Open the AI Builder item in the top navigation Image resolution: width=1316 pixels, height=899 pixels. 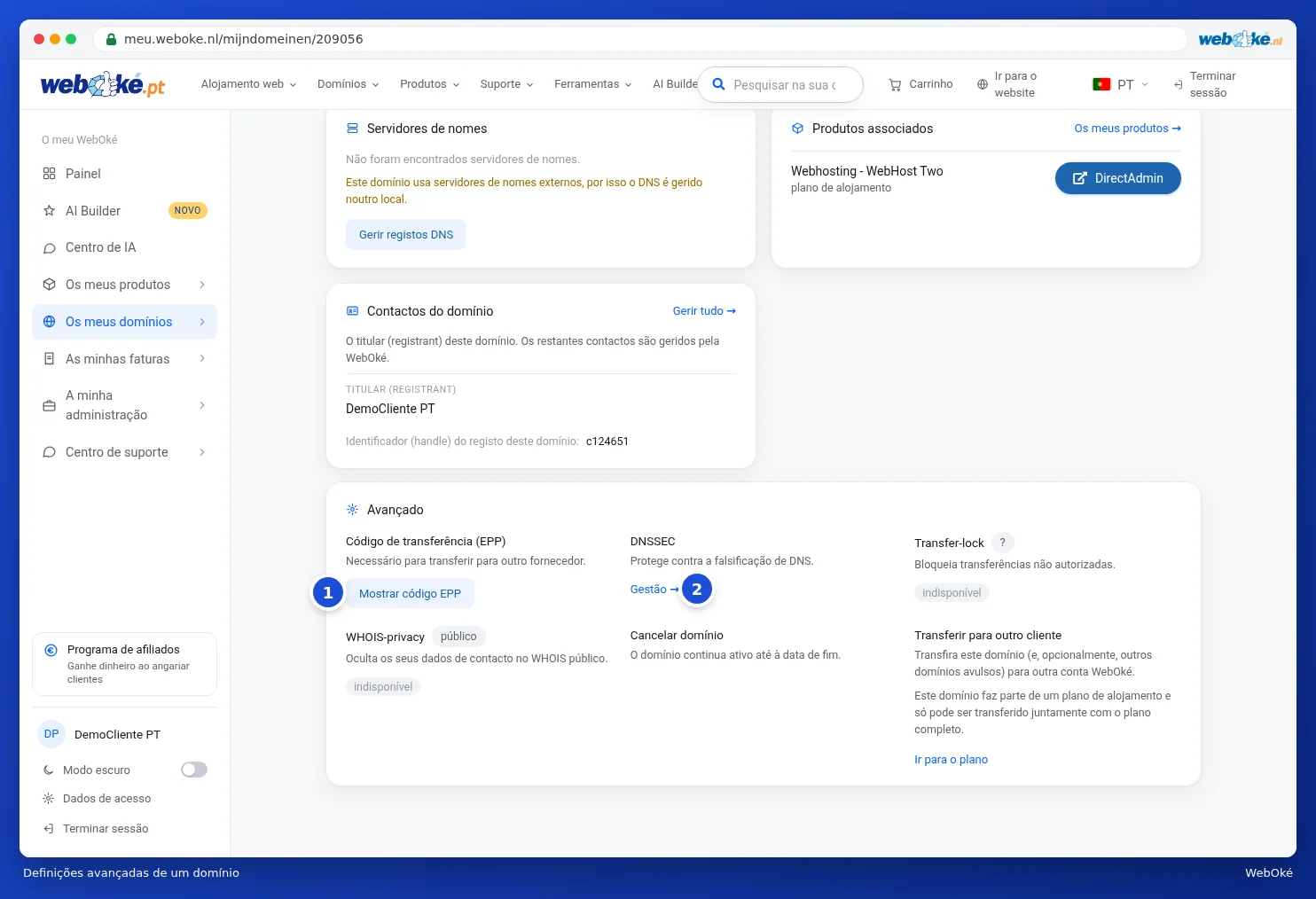[675, 84]
